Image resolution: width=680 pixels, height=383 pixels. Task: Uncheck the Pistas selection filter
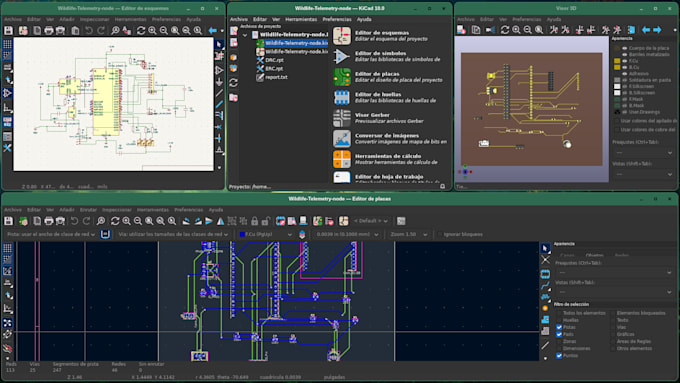pyautogui.click(x=559, y=327)
